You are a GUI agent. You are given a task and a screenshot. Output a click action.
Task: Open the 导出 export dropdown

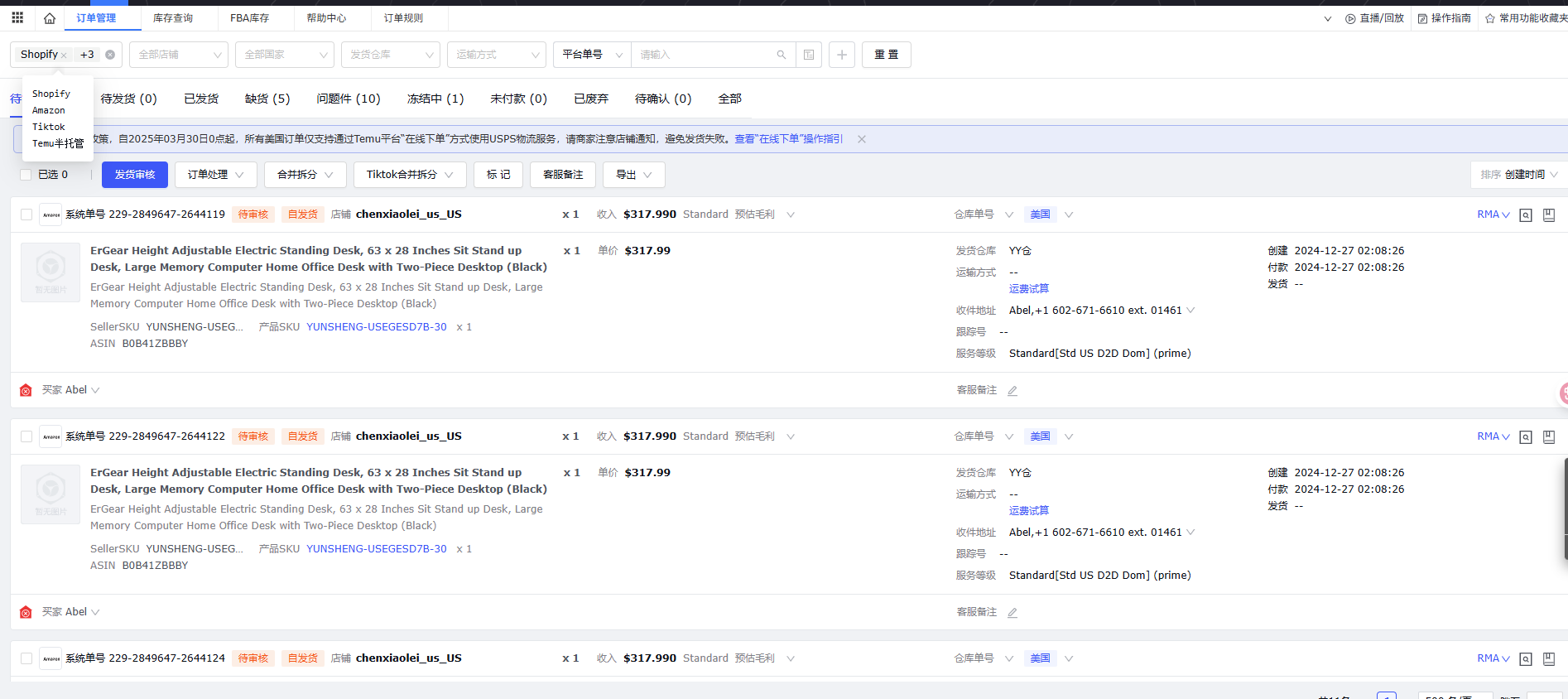coord(633,175)
